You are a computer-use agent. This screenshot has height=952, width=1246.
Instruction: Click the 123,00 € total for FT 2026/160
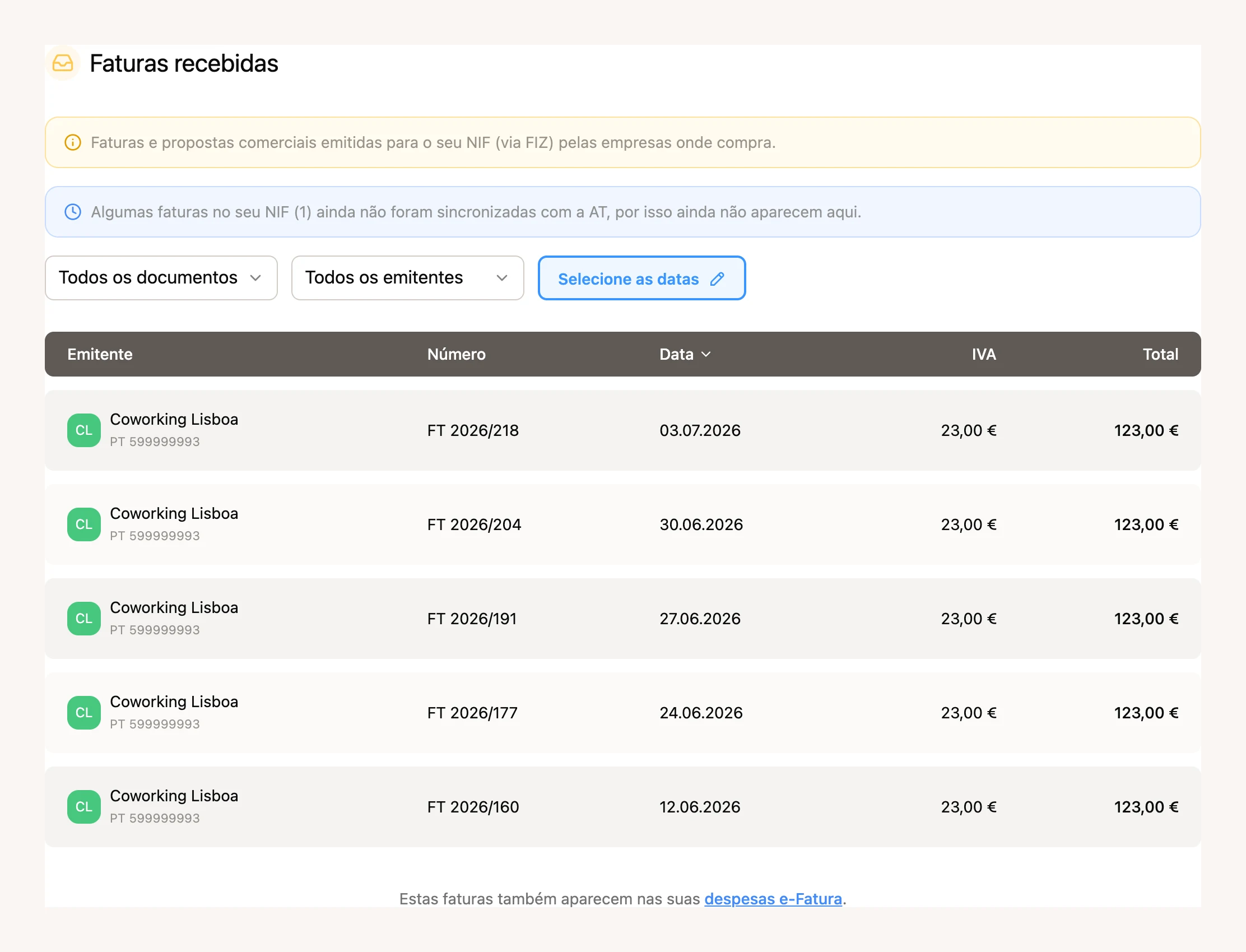tap(1146, 806)
